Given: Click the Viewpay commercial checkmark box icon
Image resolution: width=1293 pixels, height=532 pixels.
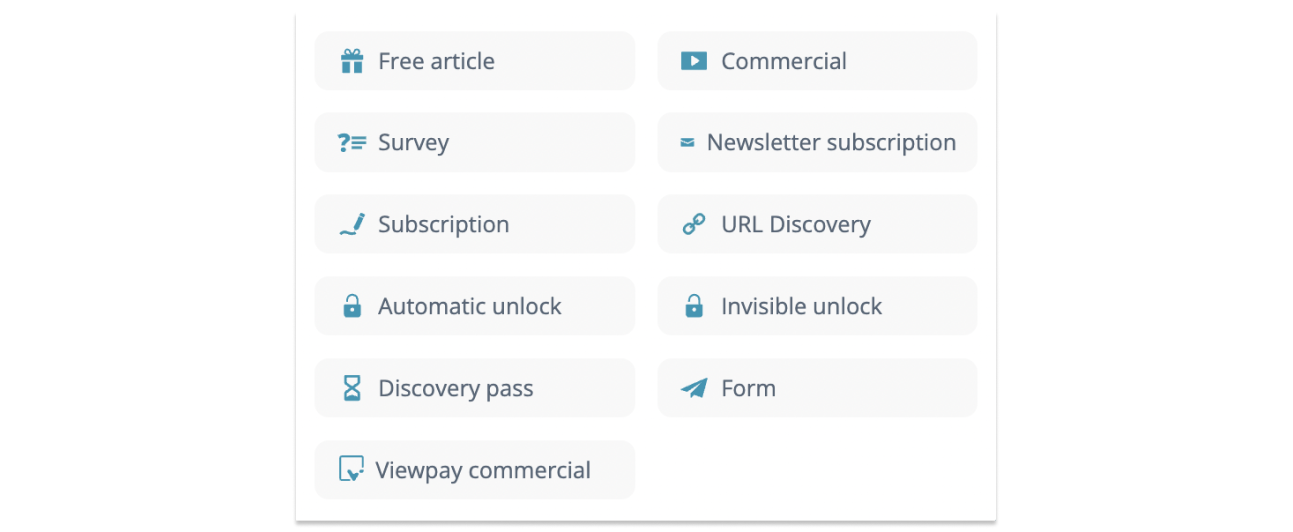Looking at the screenshot, I should click(x=351, y=469).
